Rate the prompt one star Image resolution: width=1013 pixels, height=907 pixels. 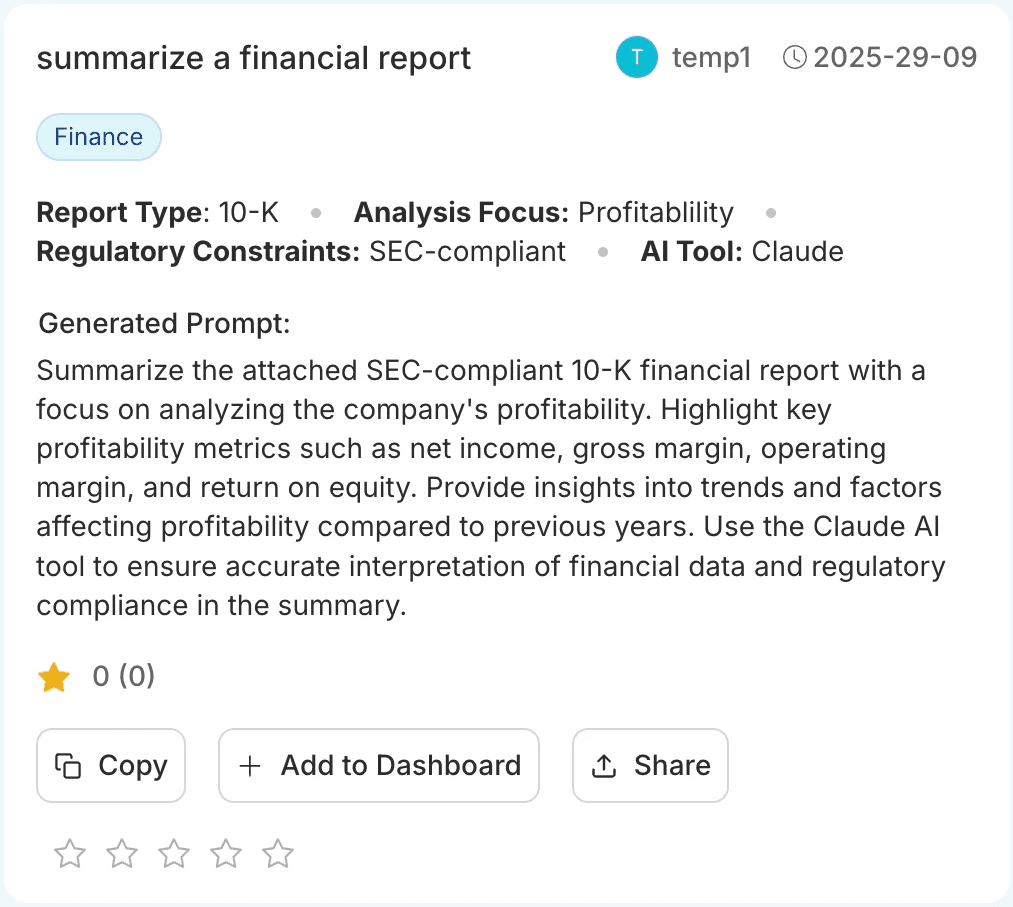click(x=70, y=853)
